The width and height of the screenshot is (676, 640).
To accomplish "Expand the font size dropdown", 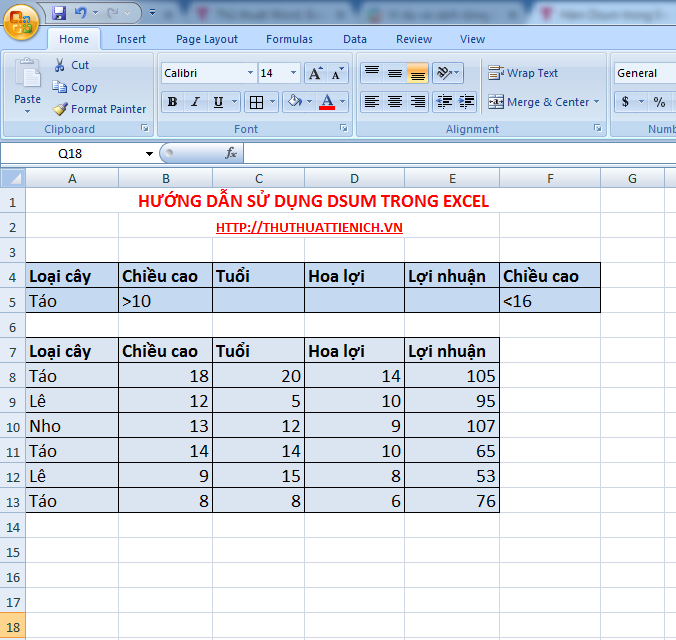I will pyautogui.click(x=293, y=73).
